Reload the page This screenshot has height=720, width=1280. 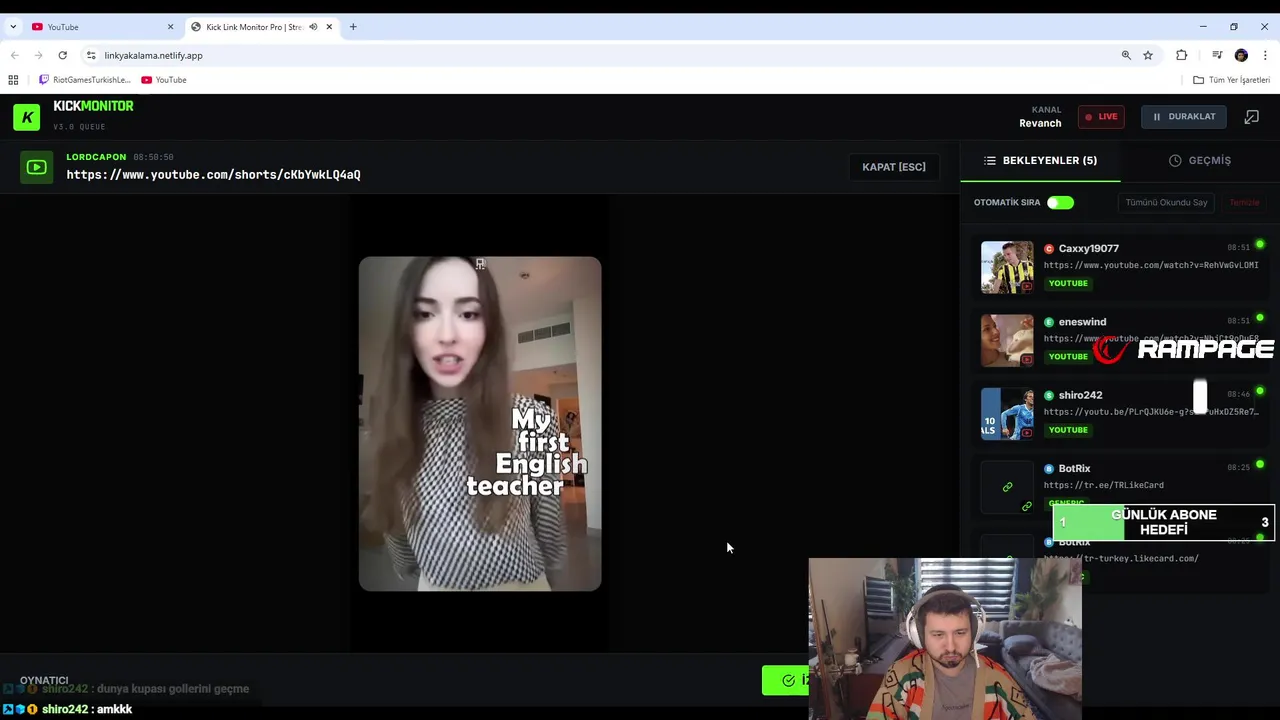(x=62, y=55)
